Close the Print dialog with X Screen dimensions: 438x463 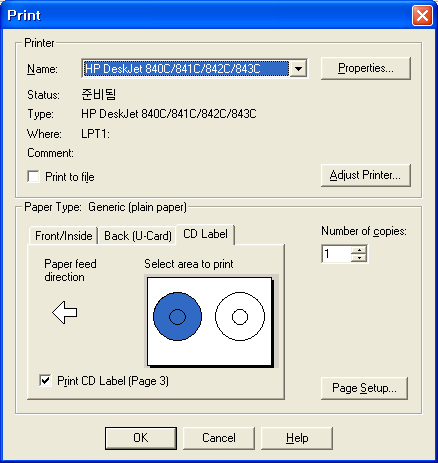click(x=422, y=16)
